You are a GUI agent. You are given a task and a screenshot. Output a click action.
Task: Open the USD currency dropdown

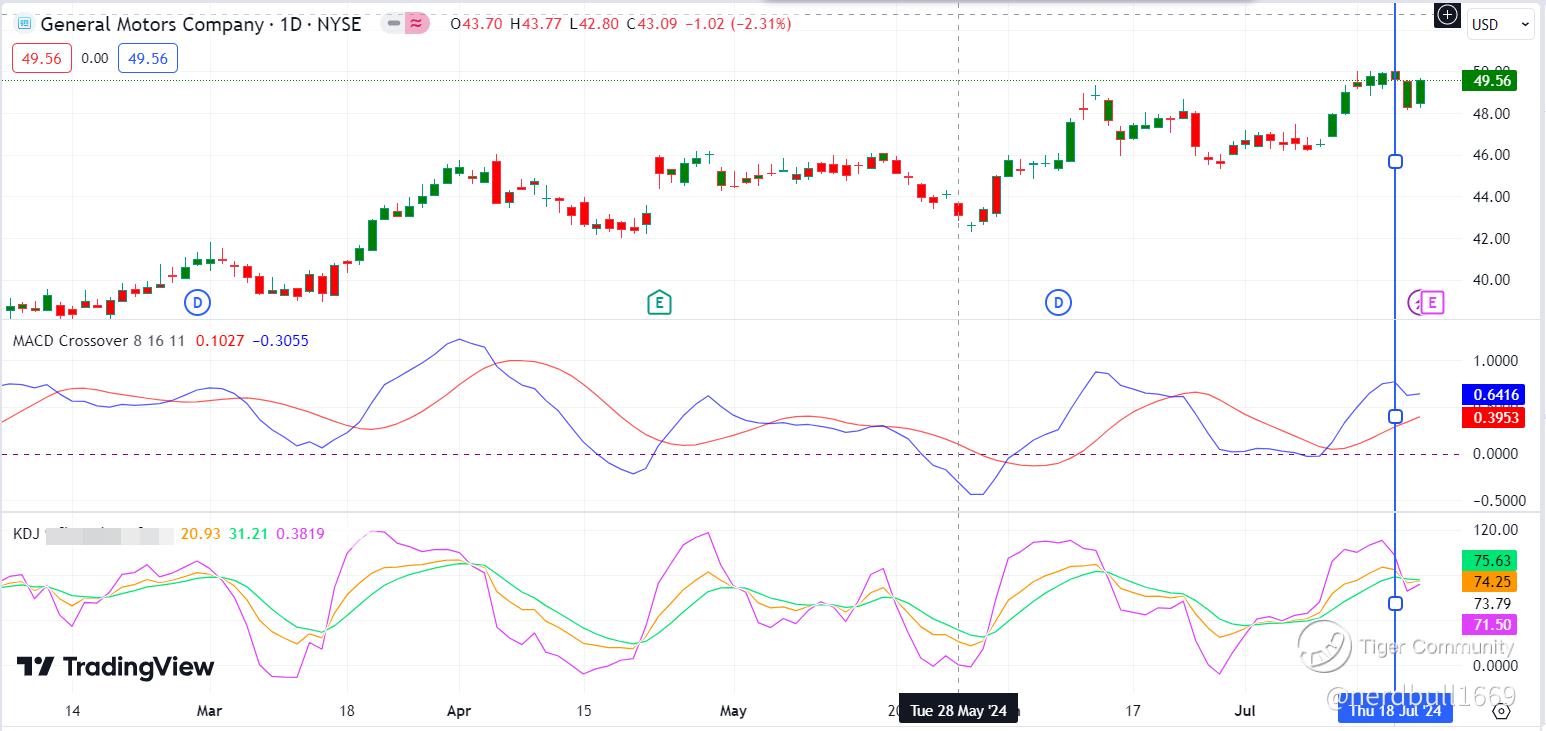(x=1499, y=25)
